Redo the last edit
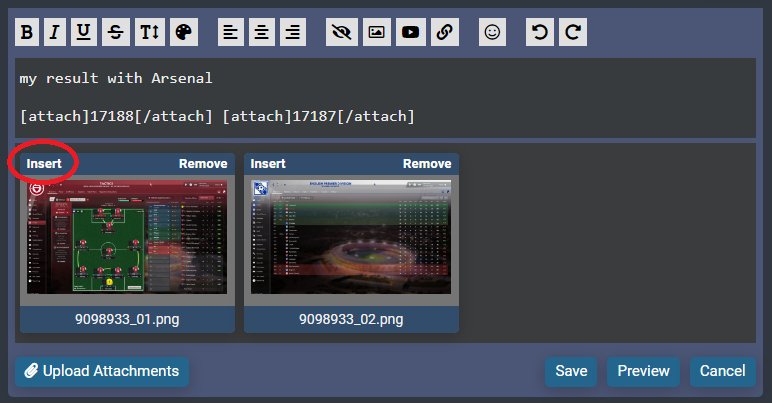This screenshot has width=772, height=403. pos(573,32)
